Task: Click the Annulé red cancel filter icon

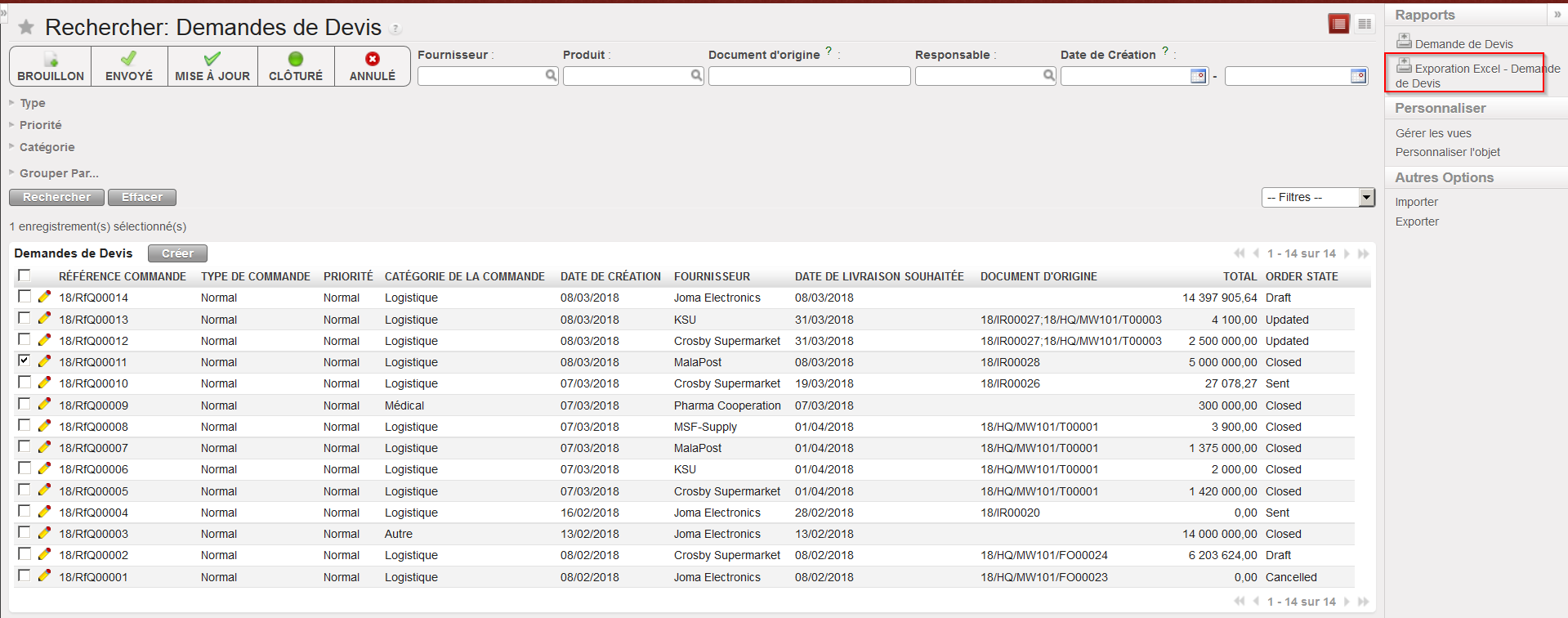Action: [x=373, y=59]
